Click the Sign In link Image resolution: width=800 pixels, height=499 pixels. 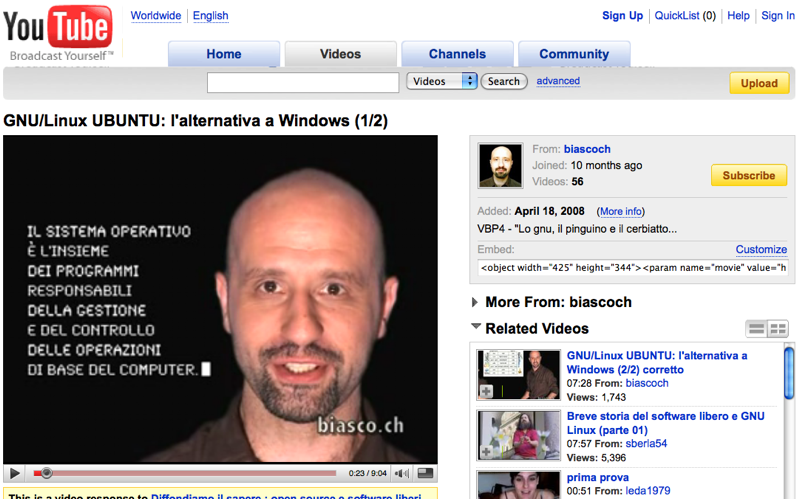778,16
